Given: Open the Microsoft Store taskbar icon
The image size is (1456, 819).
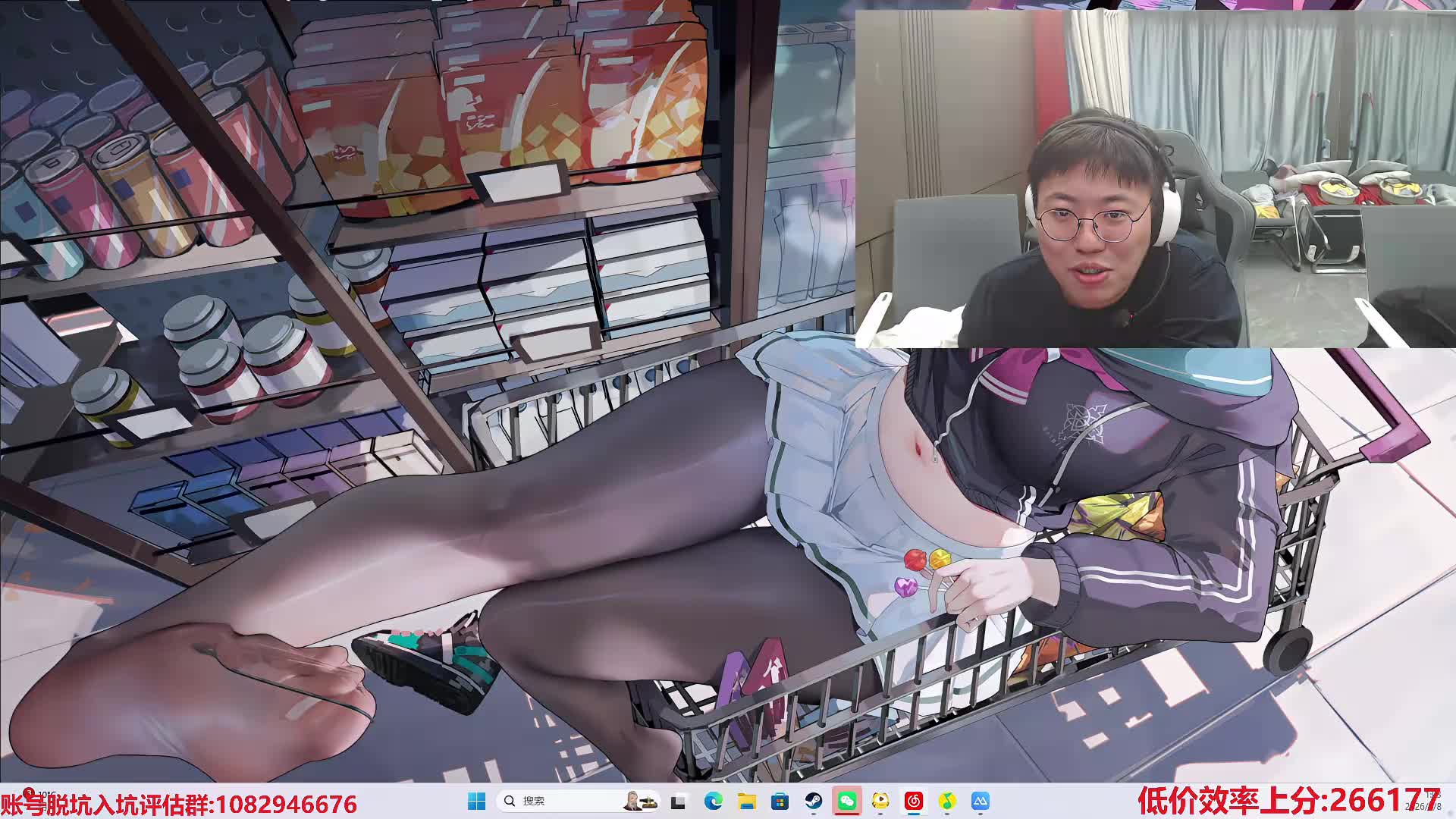Looking at the screenshot, I should (x=780, y=801).
